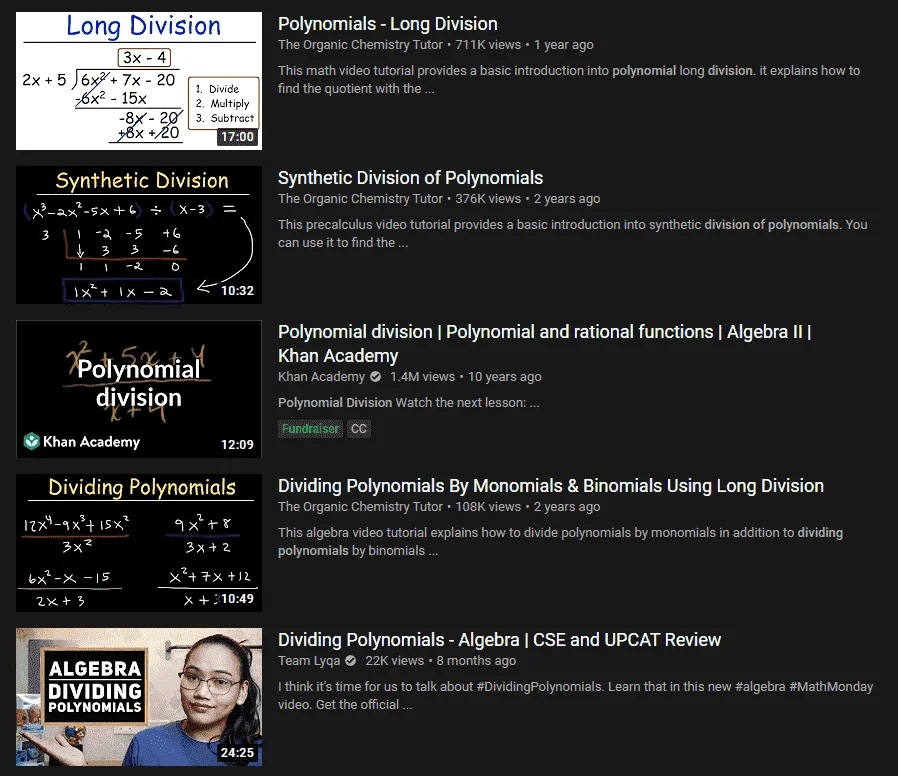Viewport: 898px width, 776px height.
Task: Click the 17:00 duration badge
Action: coord(237,137)
